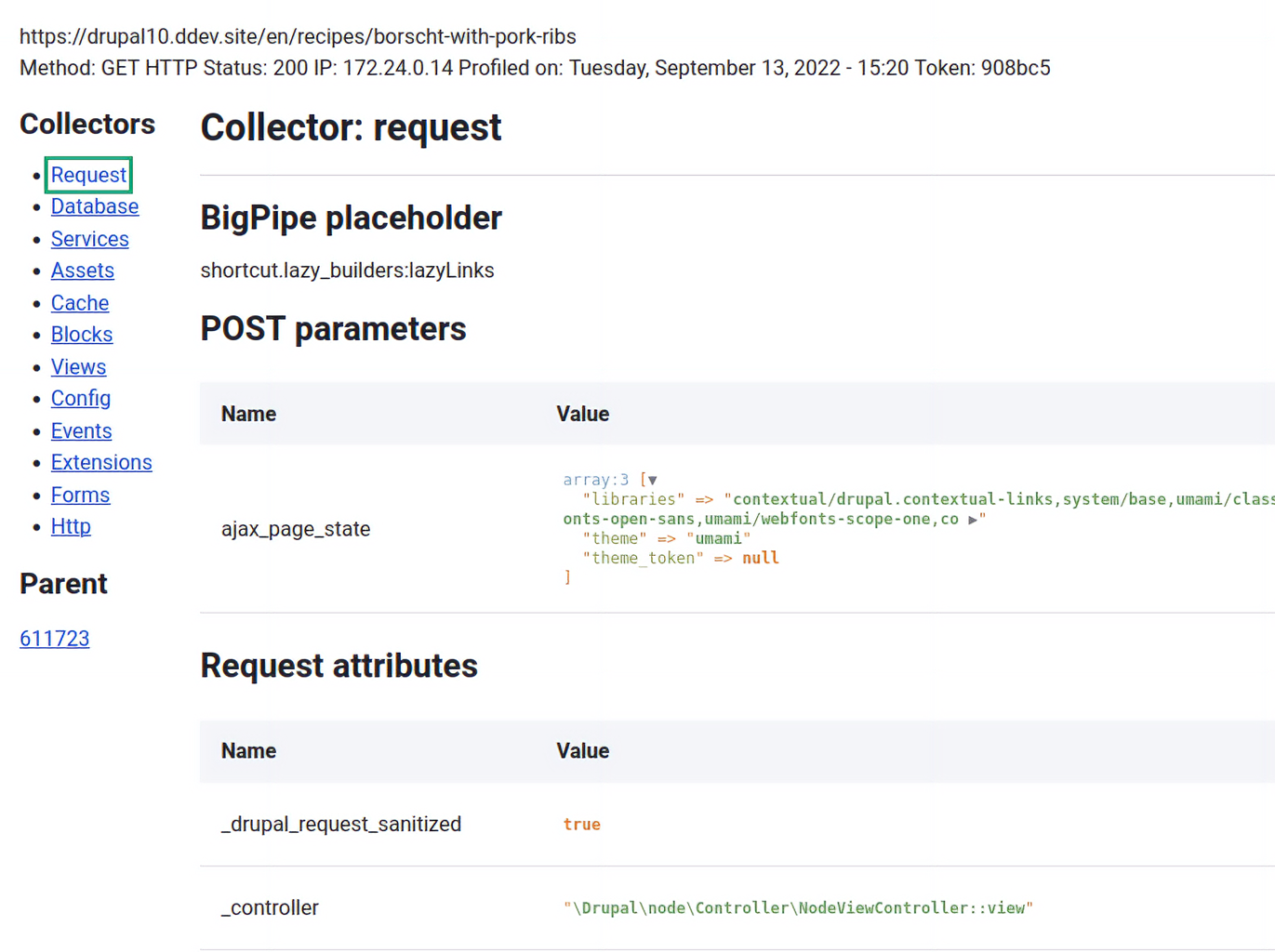Click the "umami" theme value
Viewport: 1275px width, 952px height.
coord(718,539)
